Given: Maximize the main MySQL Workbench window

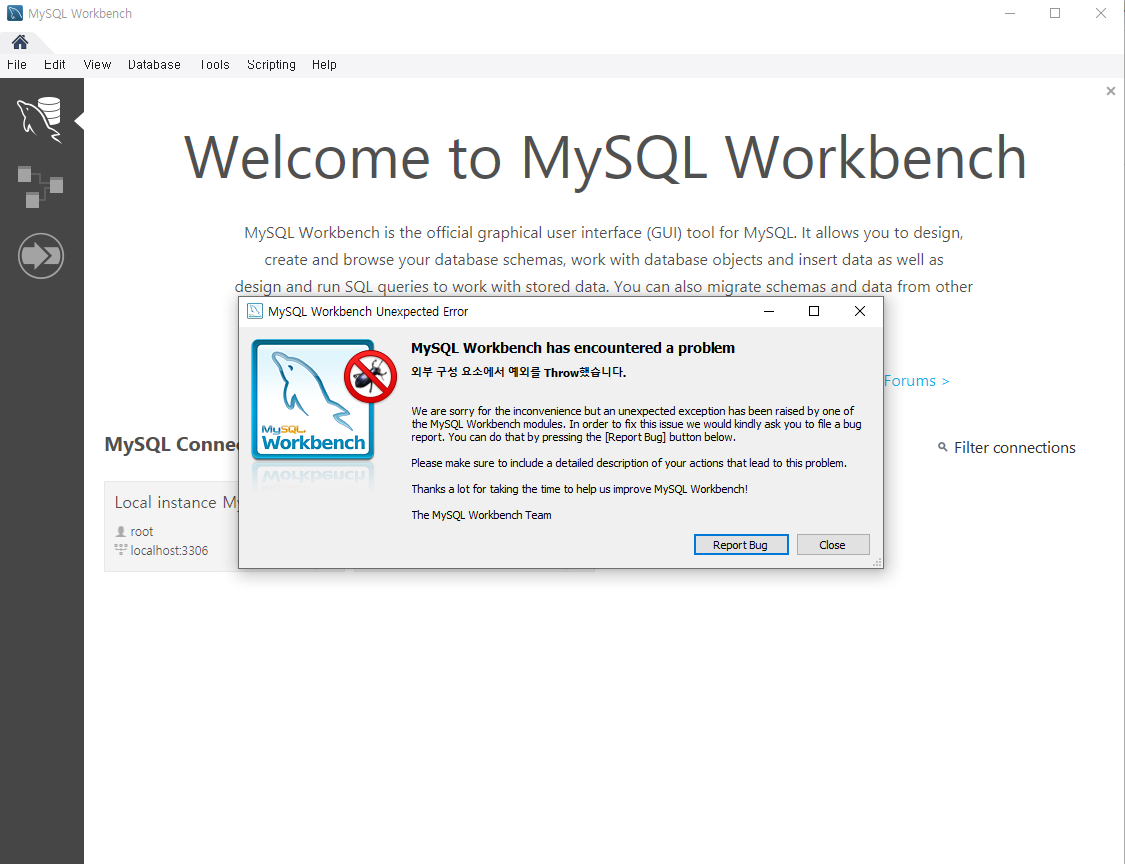Looking at the screenshot, I should point(1055,14).
